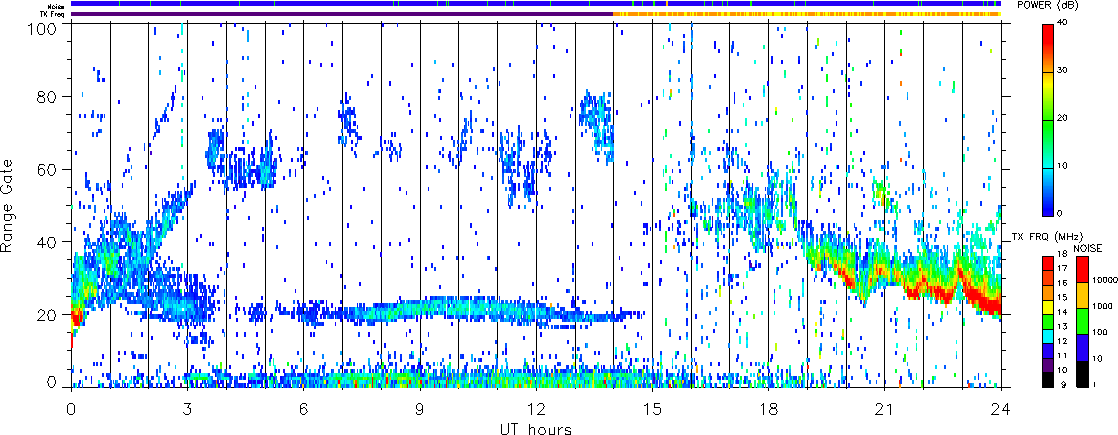The width and height of the screenshot is (1118, 435).
Task: Click the "TX FRQ (MHz)" legend title
Action: coord(1046,236)
